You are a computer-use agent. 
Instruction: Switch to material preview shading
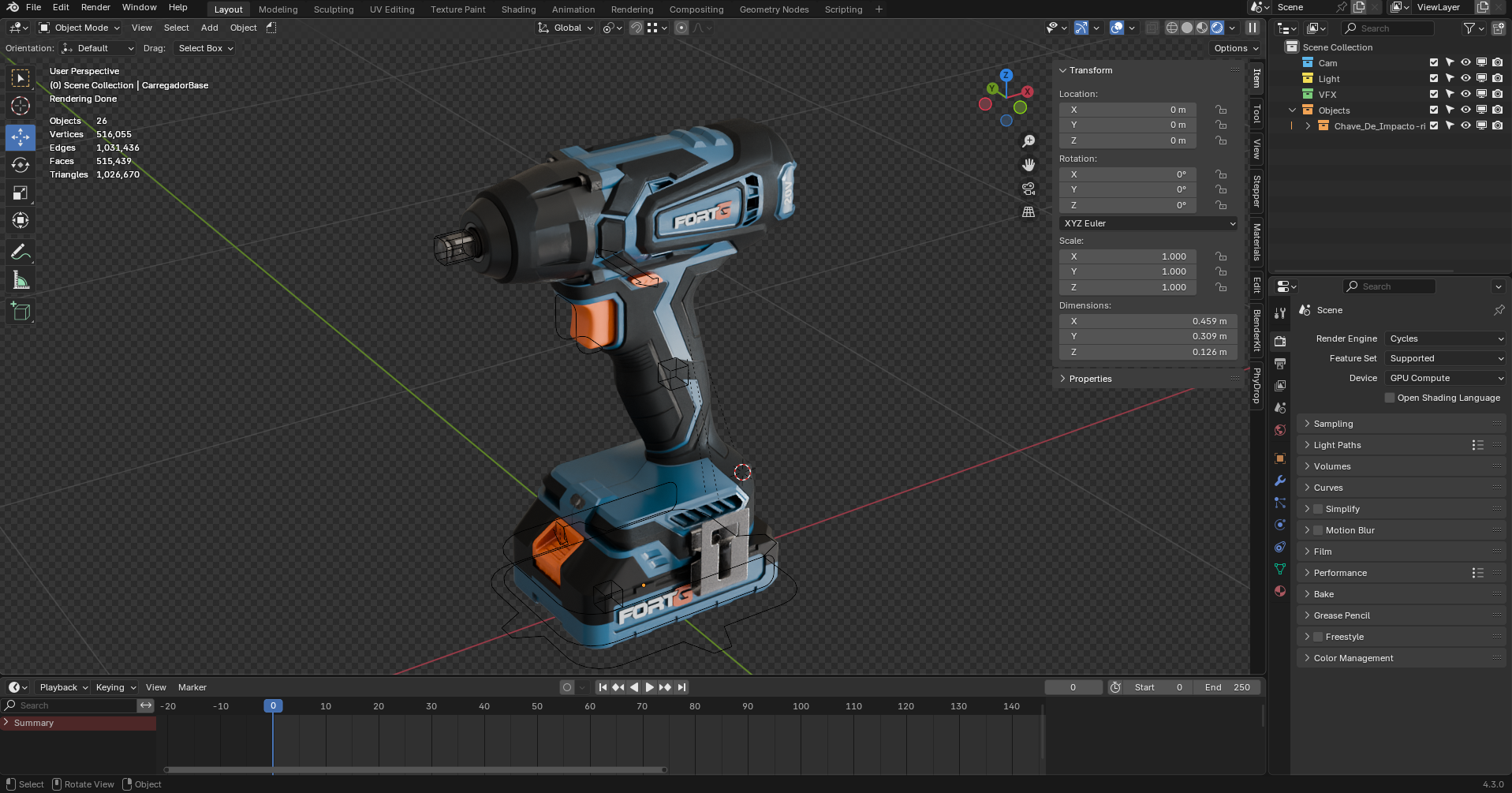(1202, 28)
